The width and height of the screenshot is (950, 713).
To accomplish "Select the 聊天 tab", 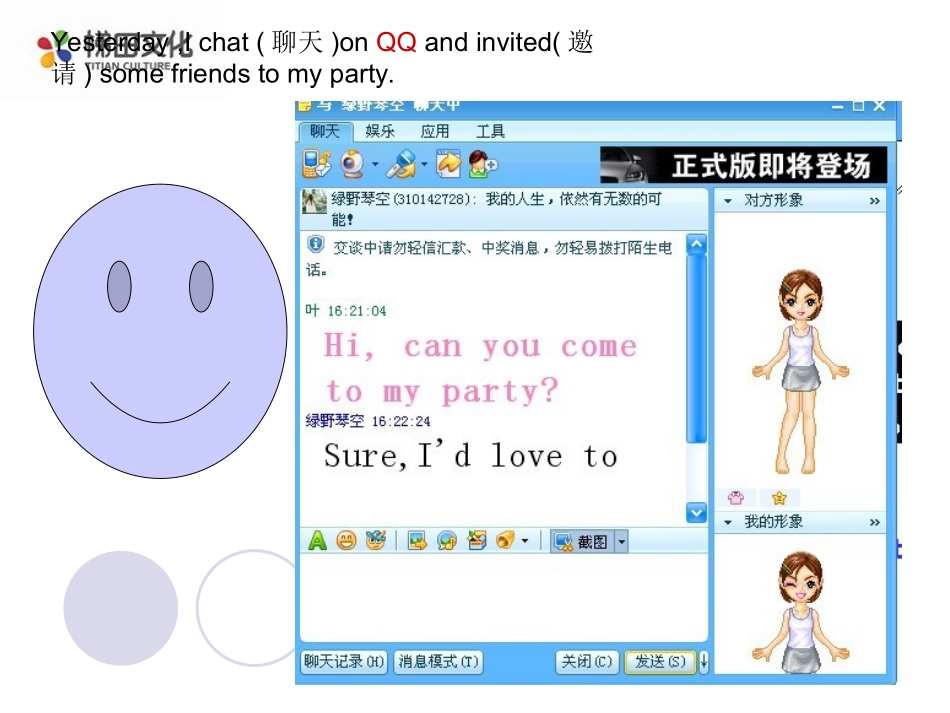I will pos(325,131).
